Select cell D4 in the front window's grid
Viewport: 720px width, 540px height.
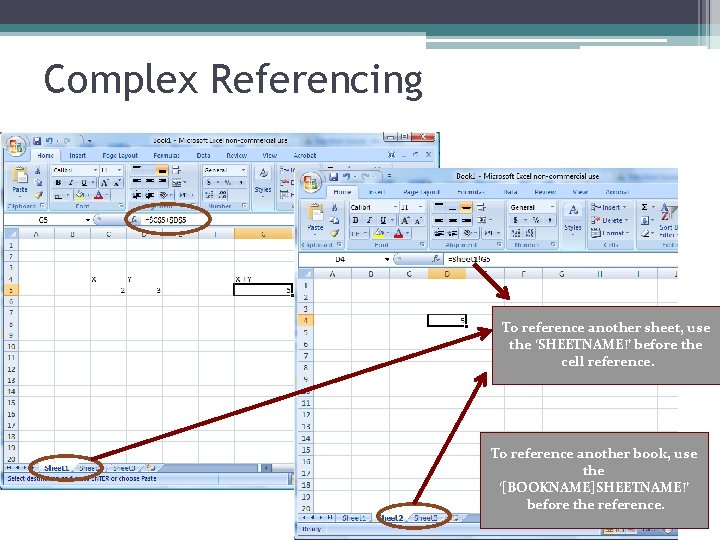pyautogui.click(x=447, y=321)
